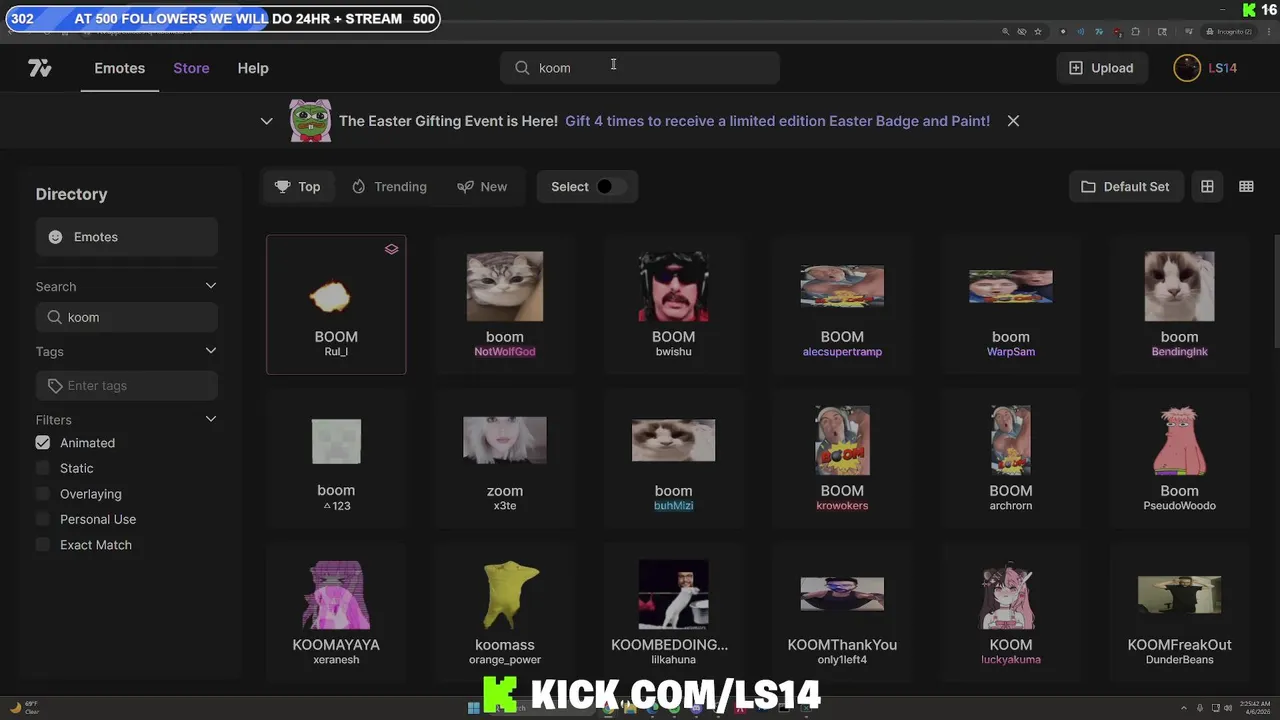1280x720 pixels.
Task: Open author link luckyakuma
Action: point(1011,660)
